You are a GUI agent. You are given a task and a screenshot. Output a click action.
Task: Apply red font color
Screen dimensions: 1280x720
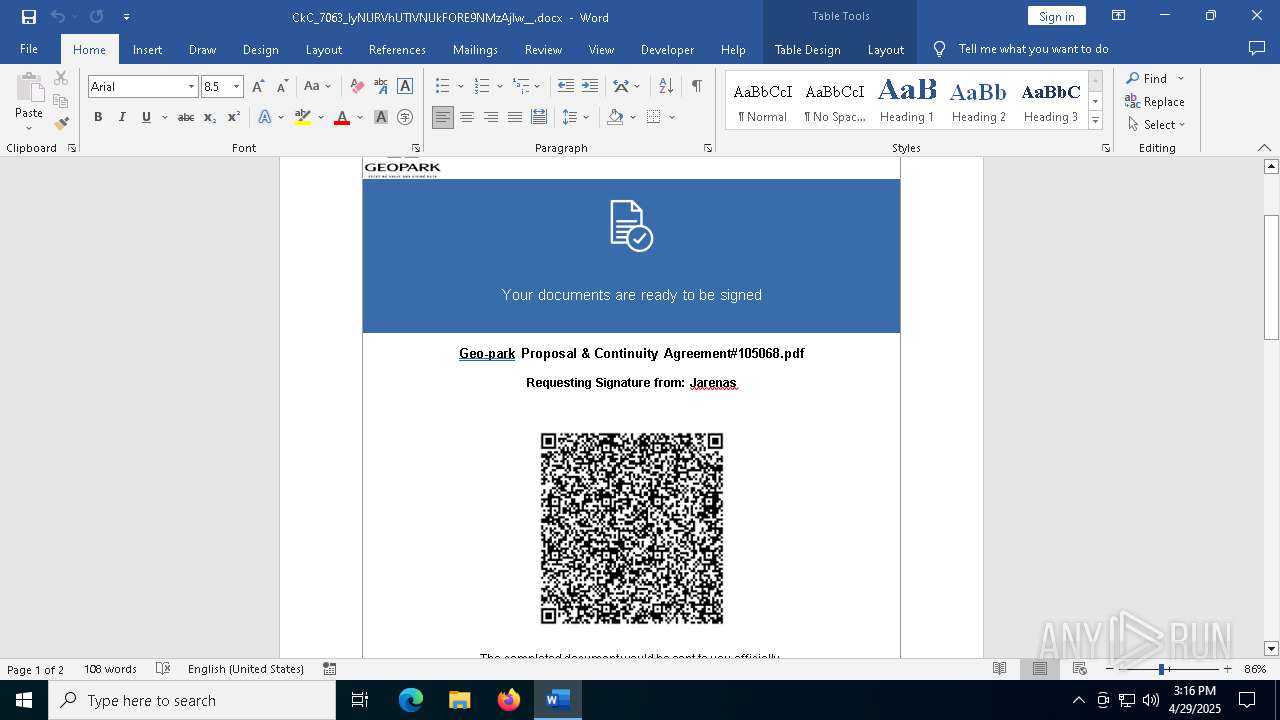(342, 117)
